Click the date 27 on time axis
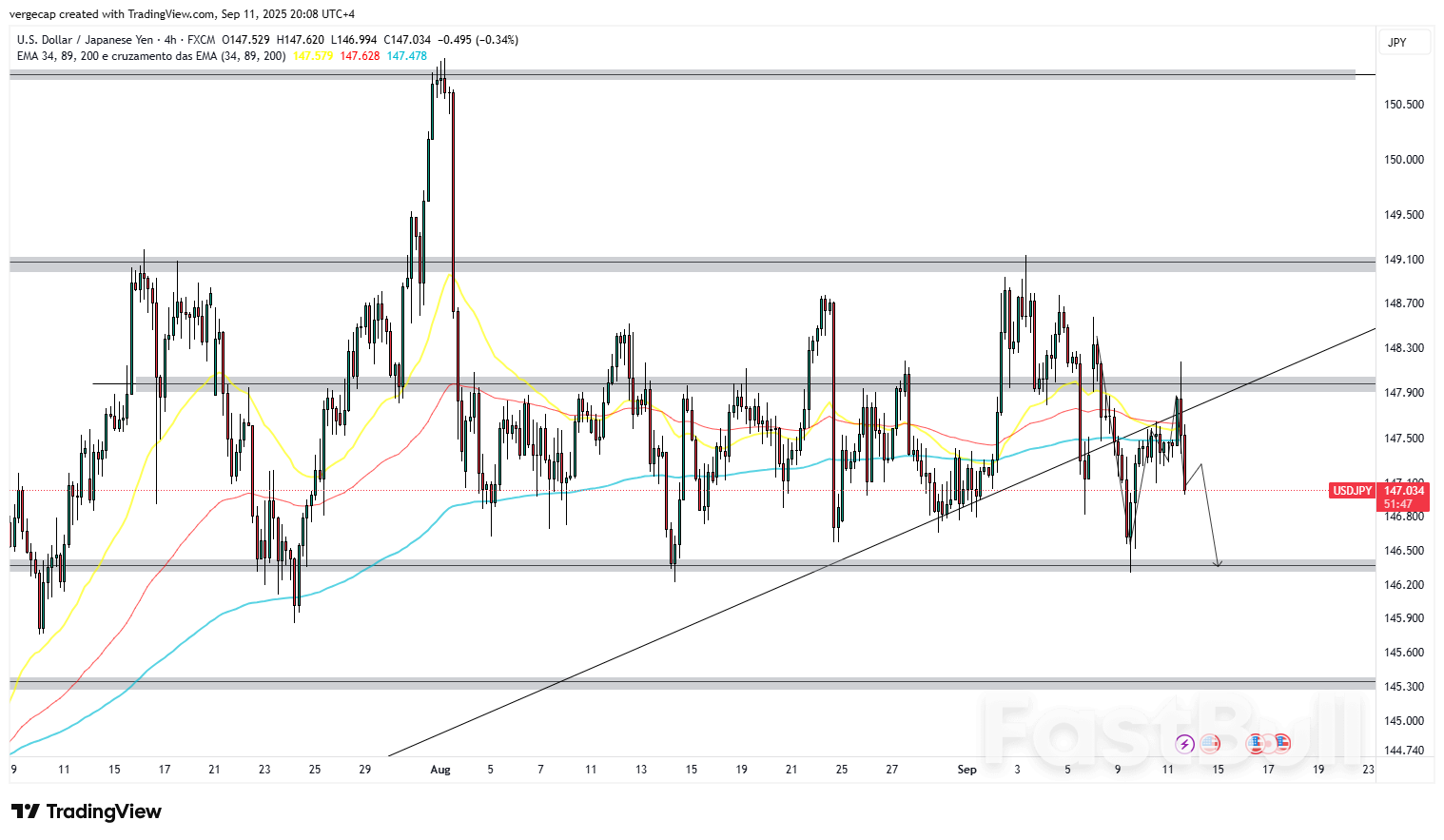This screenshot has width=1444, height=840. [891, 770]
